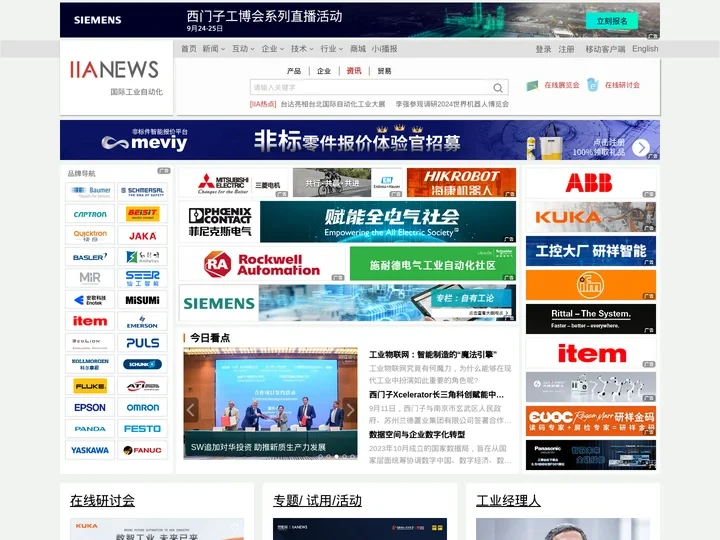Expand the 企业 navigation dropdown
This screenshot has width=720, height=540.
272,49
